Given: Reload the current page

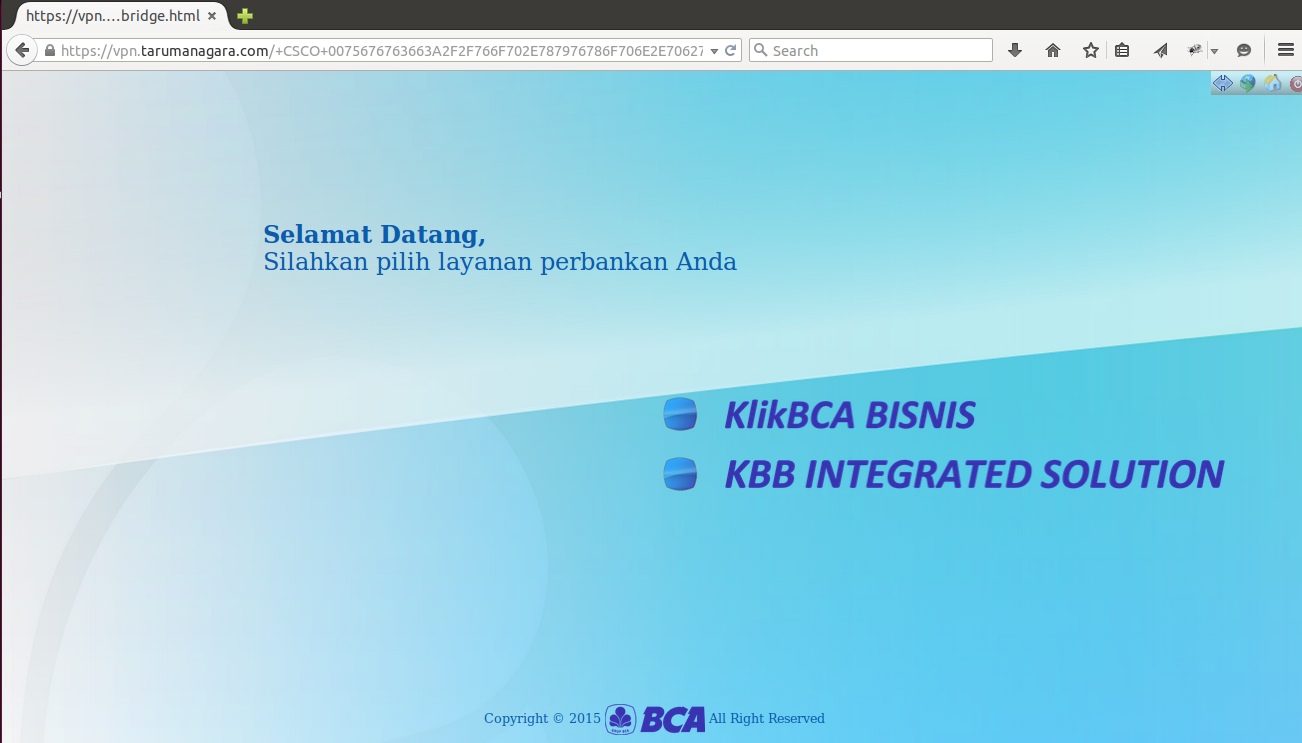Looking at the screenshot, I should click(731, 50).
